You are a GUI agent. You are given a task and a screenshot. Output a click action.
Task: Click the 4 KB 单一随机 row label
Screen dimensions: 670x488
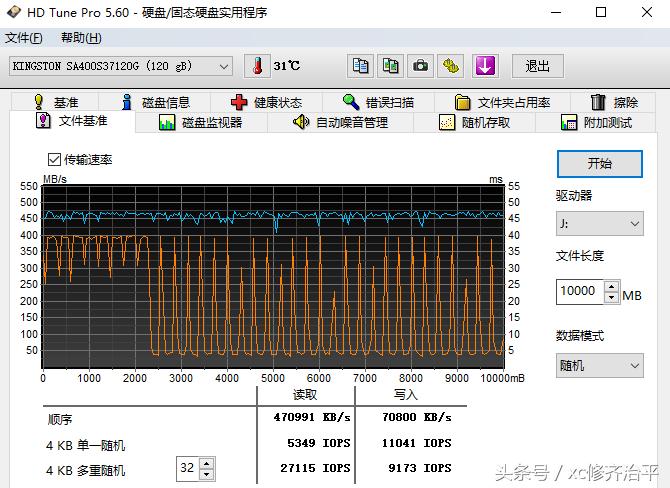pyautogui.click(x=85, y=445)
